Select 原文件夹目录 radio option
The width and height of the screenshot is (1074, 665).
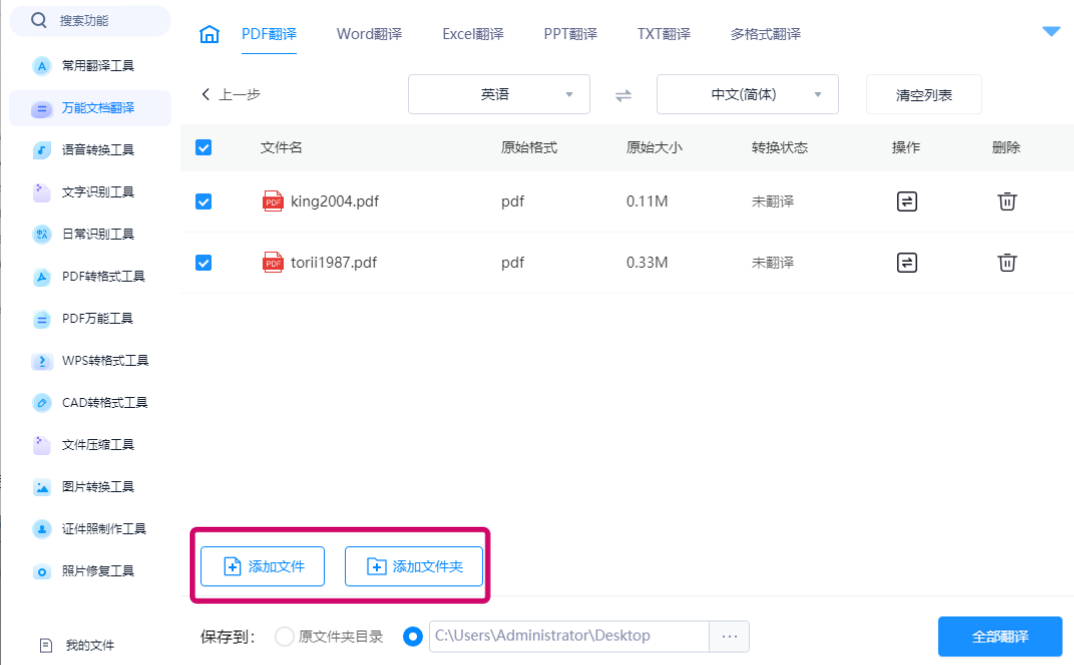click(284, 637)
